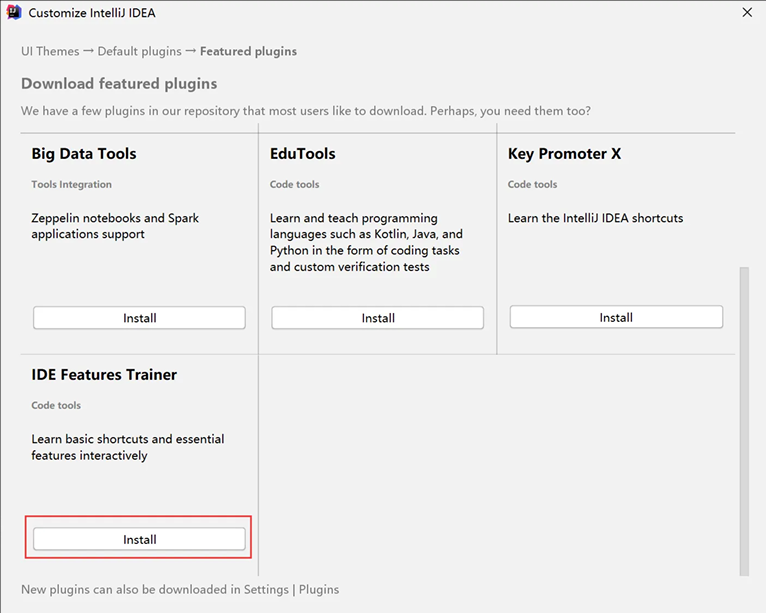The width and height of the screenshot is (766, 613).
Task: Click the EduTools plugin title
Action: tap(302, 154)
